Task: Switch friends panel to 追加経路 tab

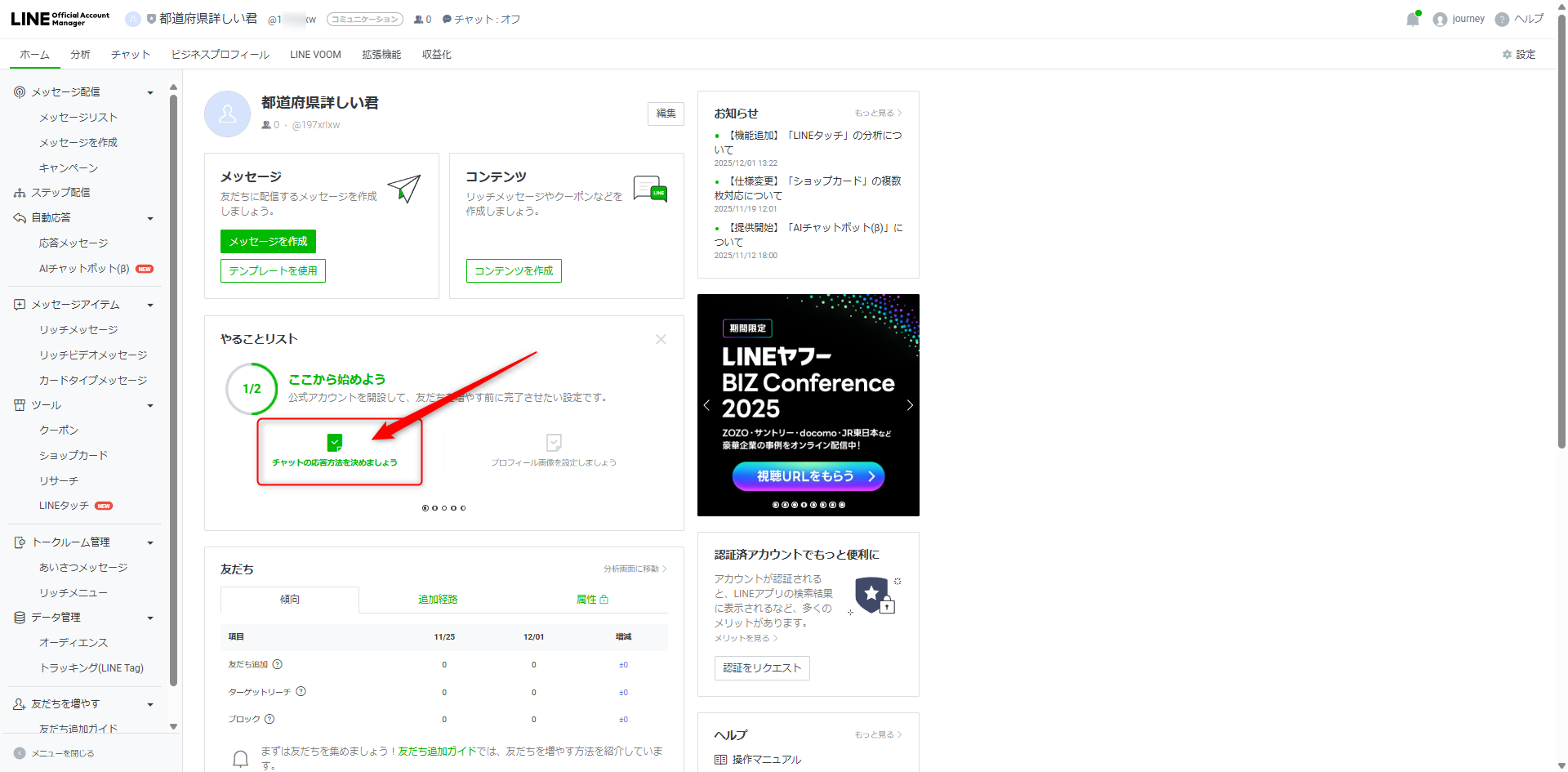Action: click(x=438, y=600)
